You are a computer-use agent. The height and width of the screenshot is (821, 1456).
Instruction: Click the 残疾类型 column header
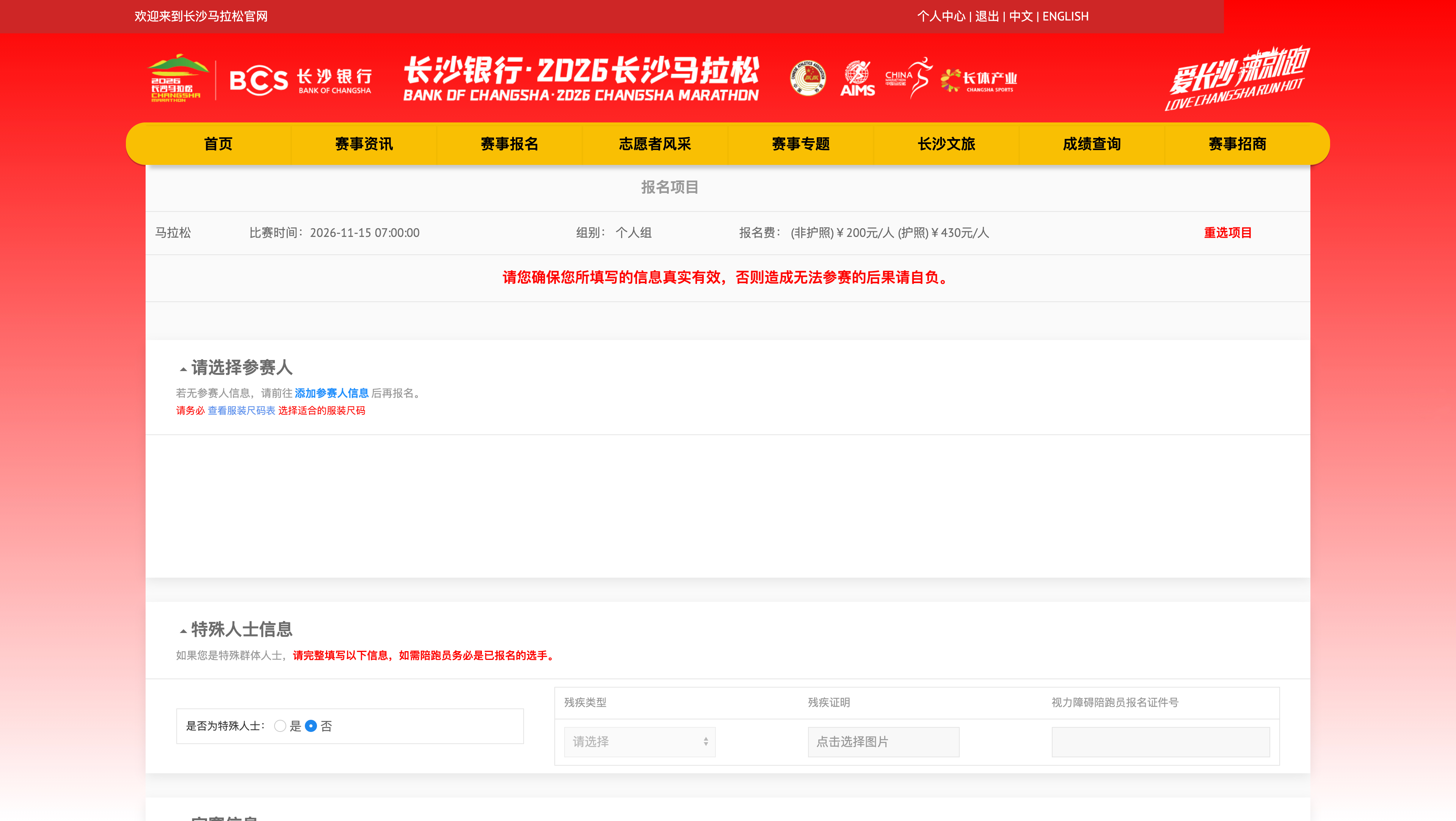[x=585, y=702]
